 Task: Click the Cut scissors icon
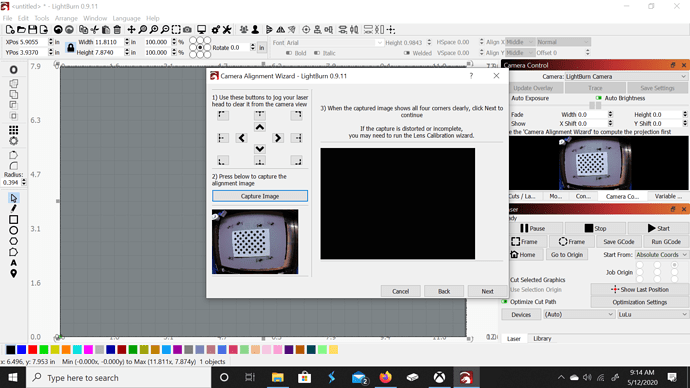[x=95, y=29]
